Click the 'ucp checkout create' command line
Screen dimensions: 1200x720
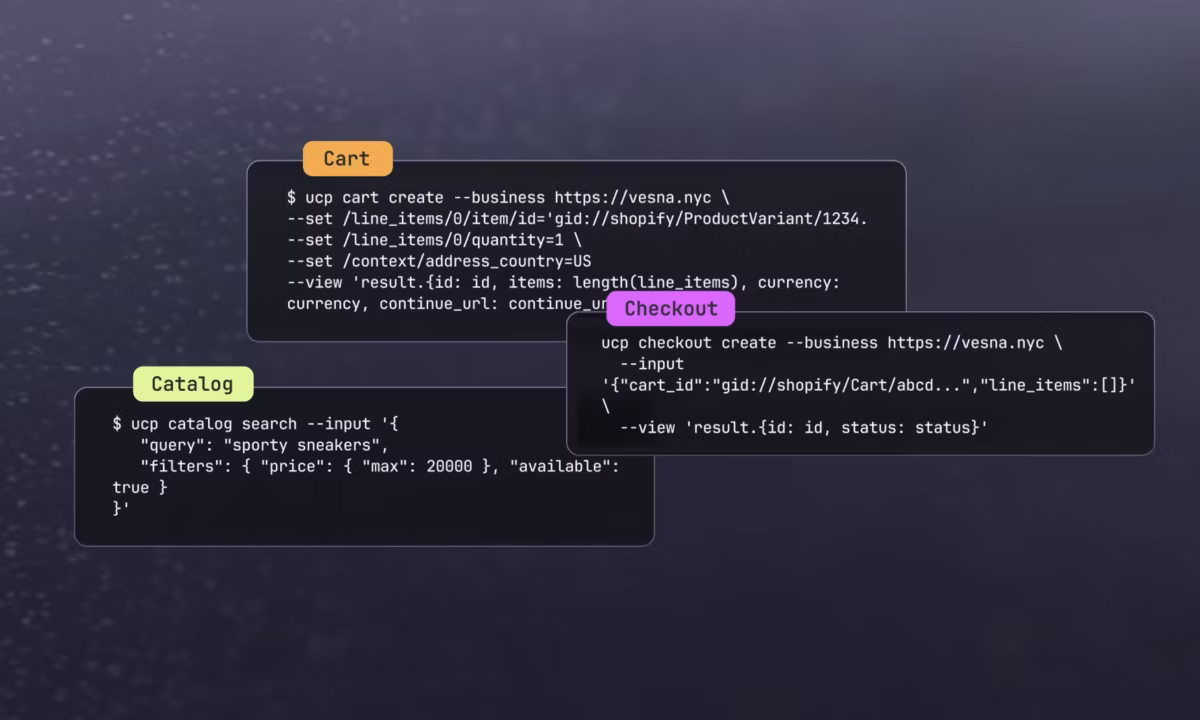pyautogui.click(x=832, y=343)
